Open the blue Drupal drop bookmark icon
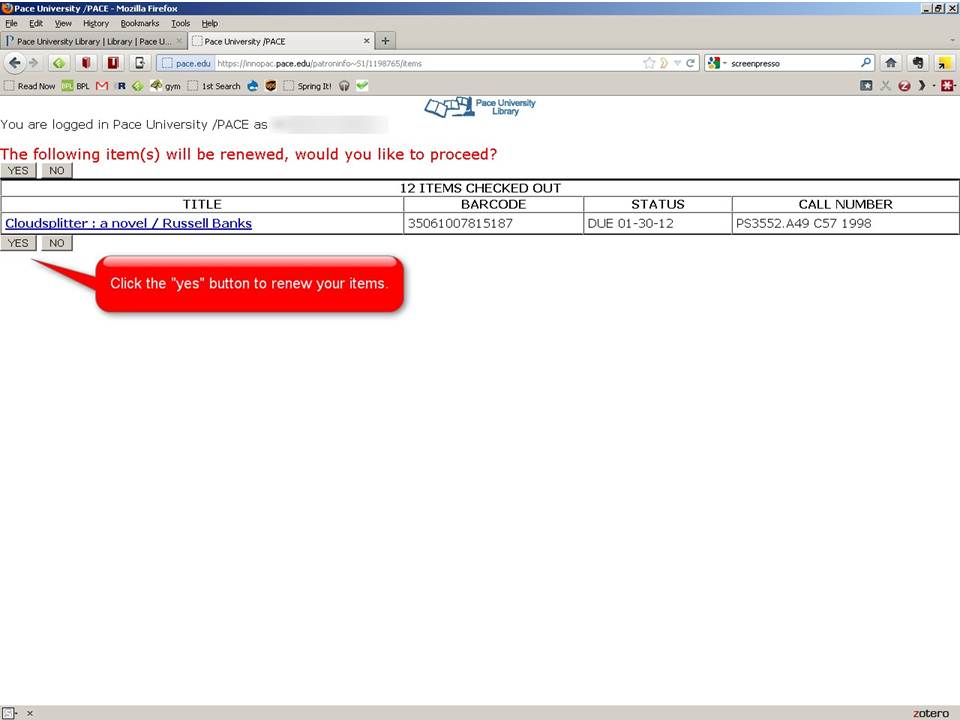This screenshot has height=720, width=960. coord(252,86)
